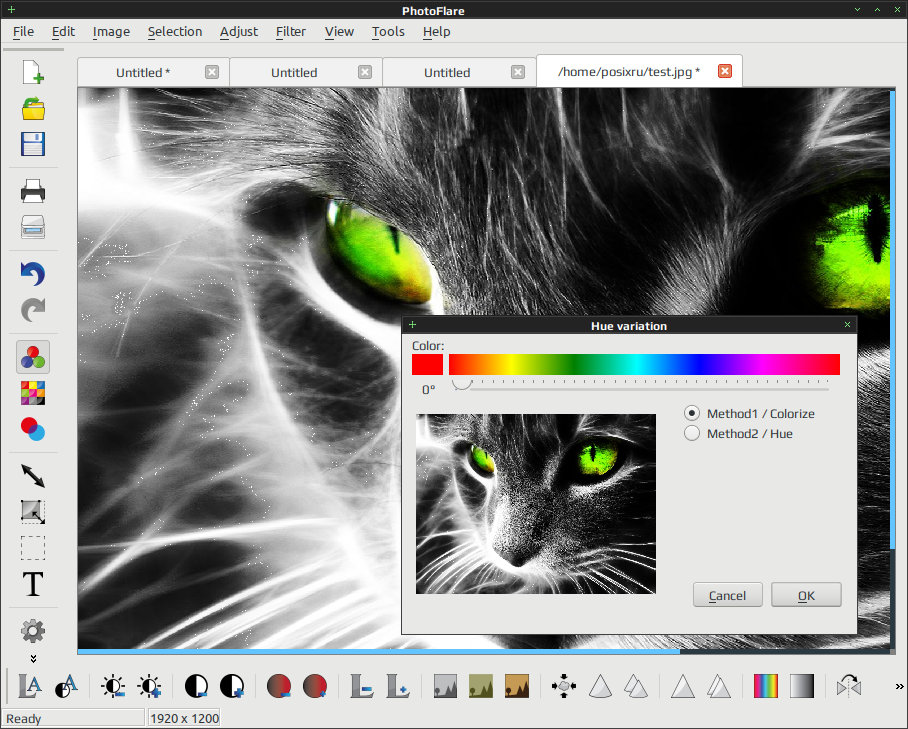Click the Scanner icon below the printer
This screenshot has height=729, width=908.
pyautogui.click(x=33, y=227)
